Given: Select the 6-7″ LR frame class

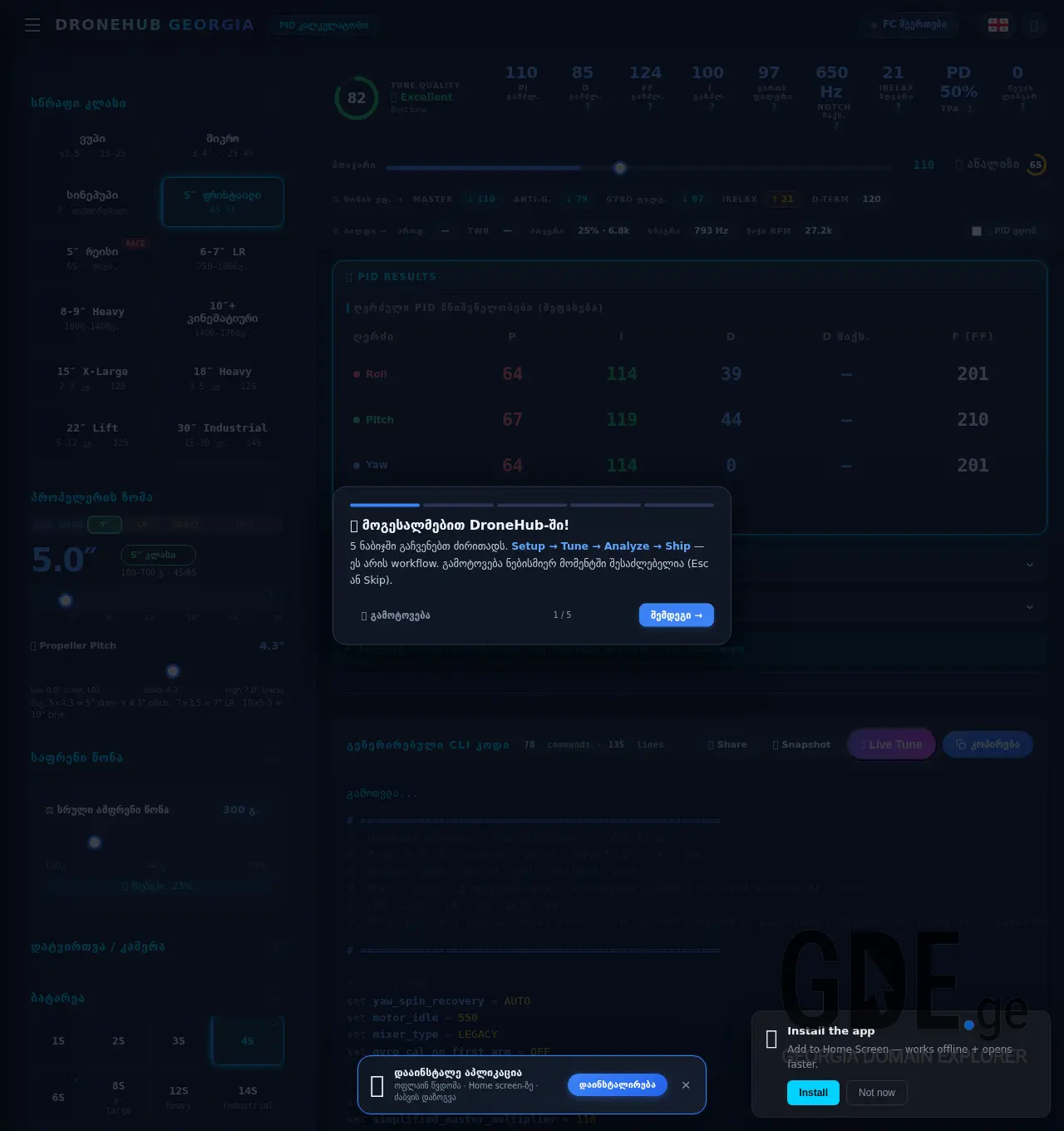Looking at the screenshot, I should pyautogui.click(x=223, y=258).
